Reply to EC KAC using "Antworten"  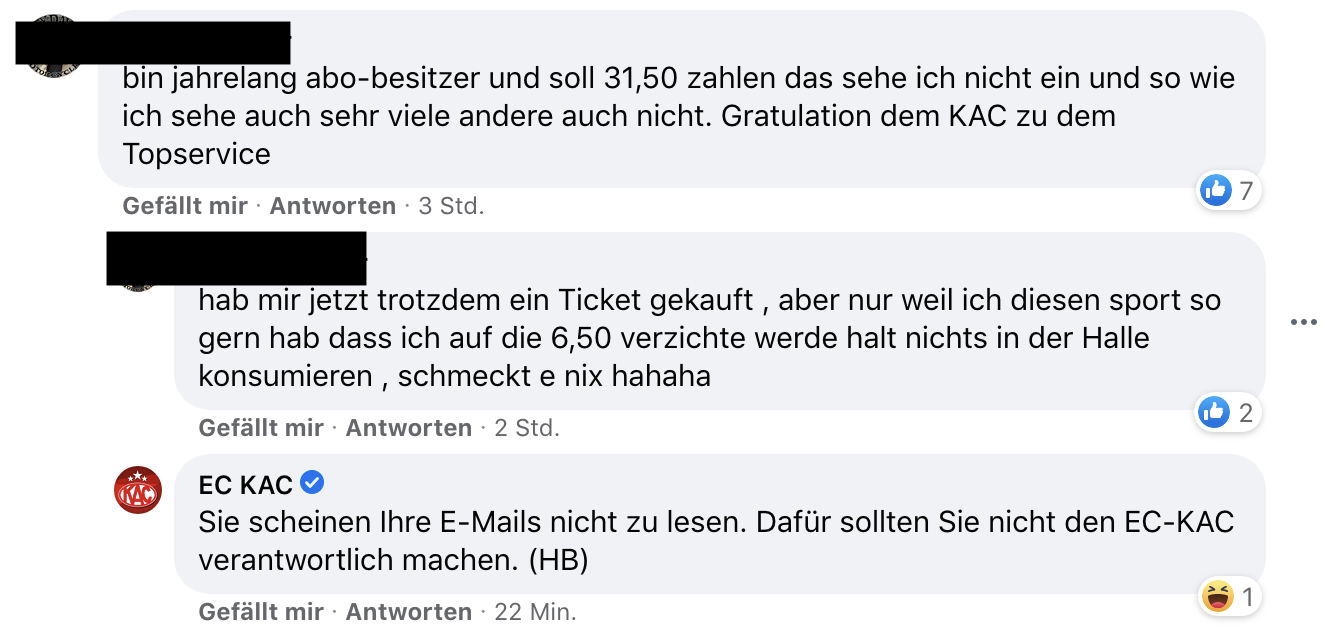408,611
